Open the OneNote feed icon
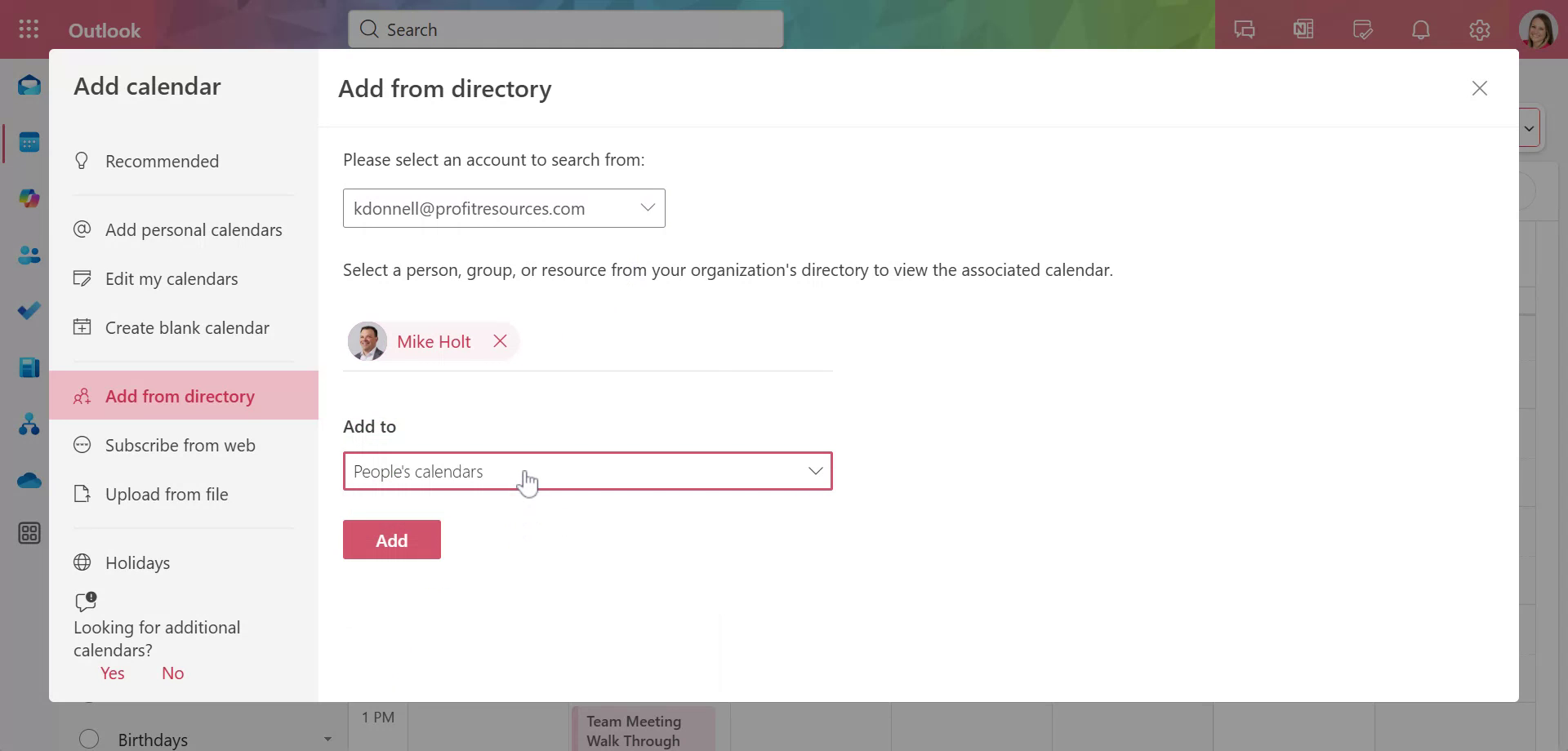 (x=1303, y=29)
